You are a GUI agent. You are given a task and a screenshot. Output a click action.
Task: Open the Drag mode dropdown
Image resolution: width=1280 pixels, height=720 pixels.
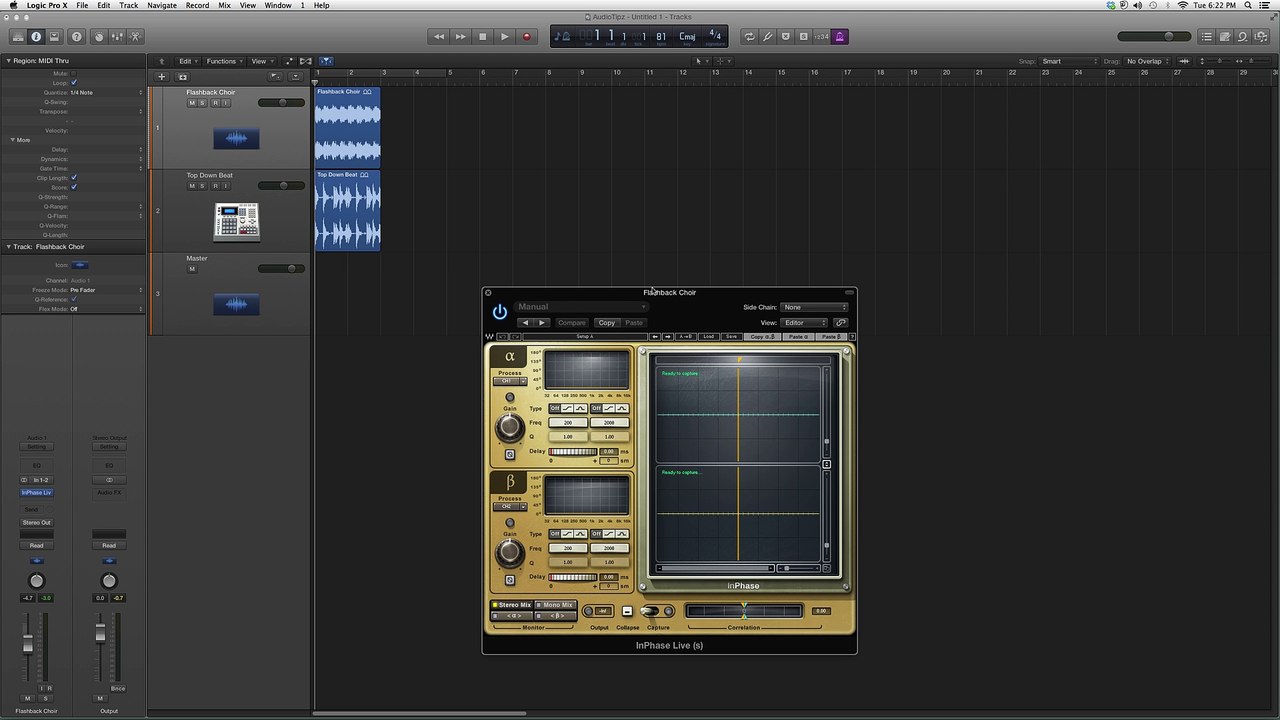click(x=1147, y=61)
